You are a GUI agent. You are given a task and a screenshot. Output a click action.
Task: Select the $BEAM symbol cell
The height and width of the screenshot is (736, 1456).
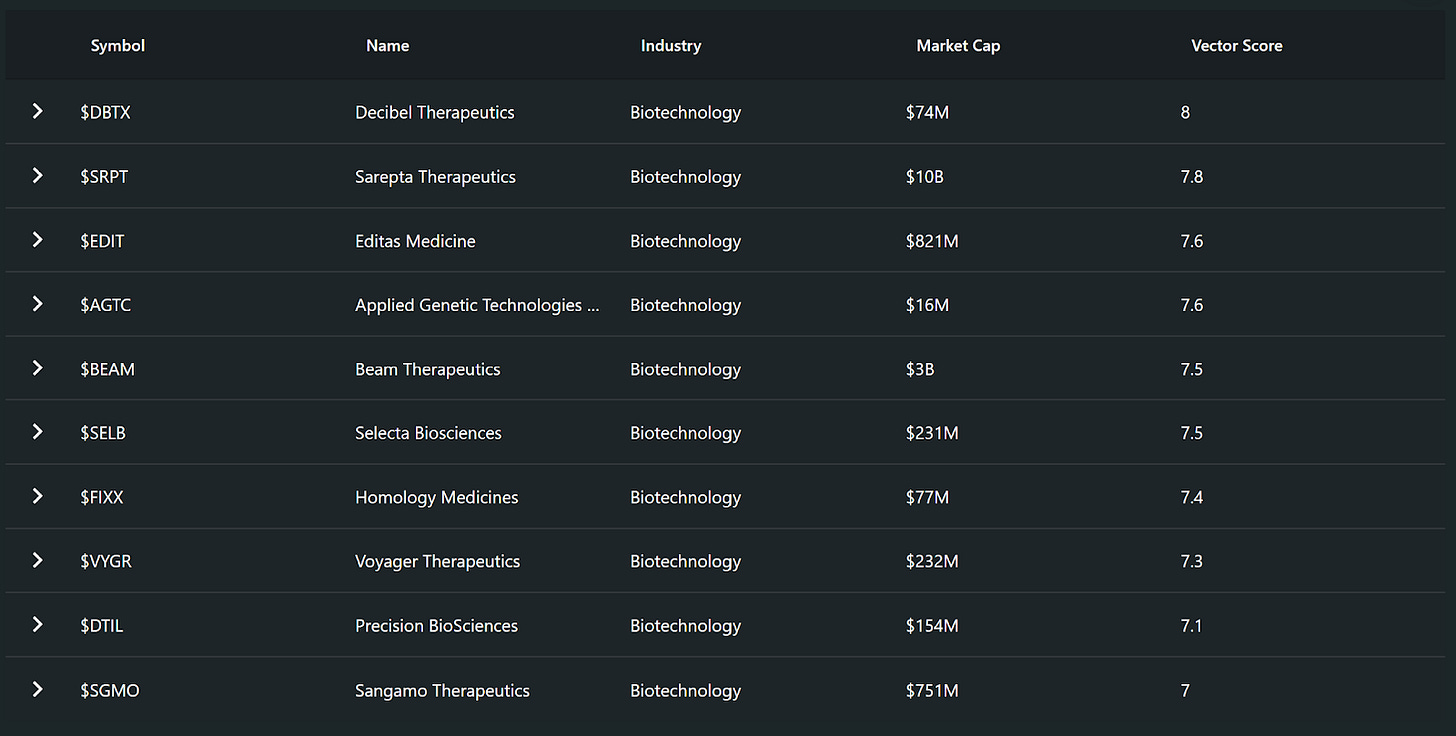click(107, 369)
